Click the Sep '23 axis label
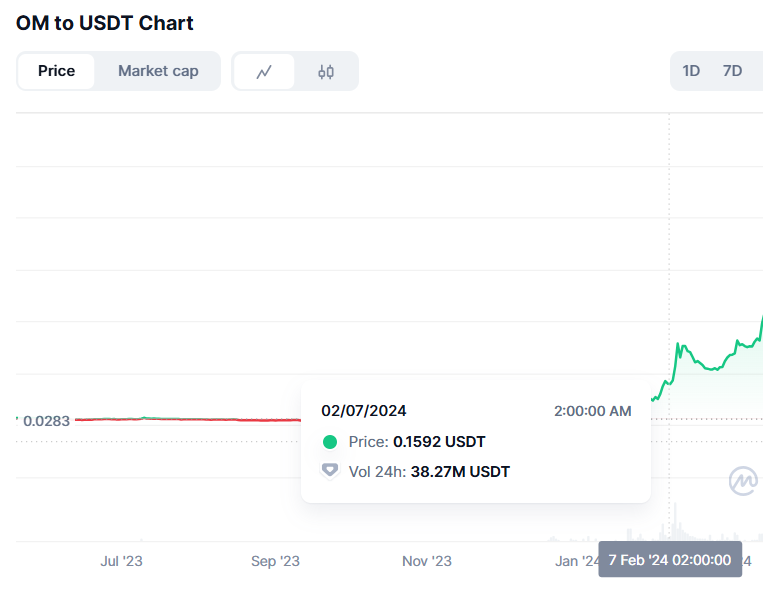The image size is (763, 595). (275, 561)
